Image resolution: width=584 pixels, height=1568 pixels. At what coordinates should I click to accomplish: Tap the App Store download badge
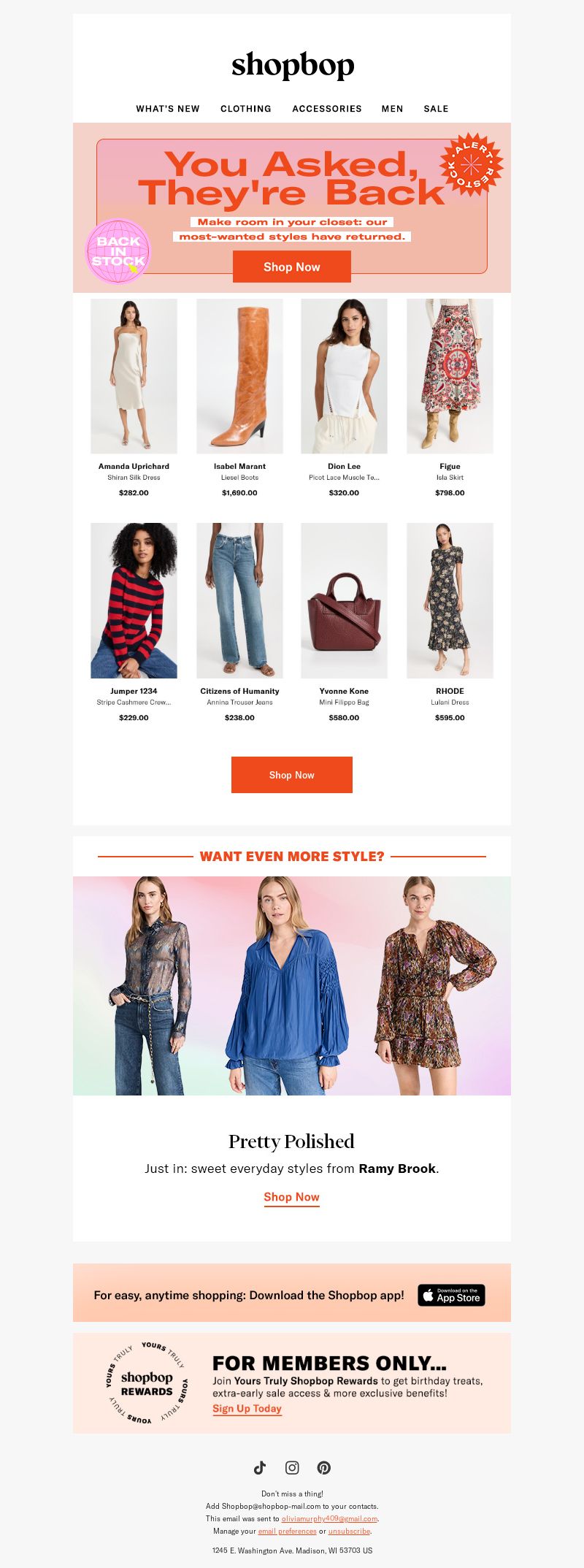[451, 1295]
